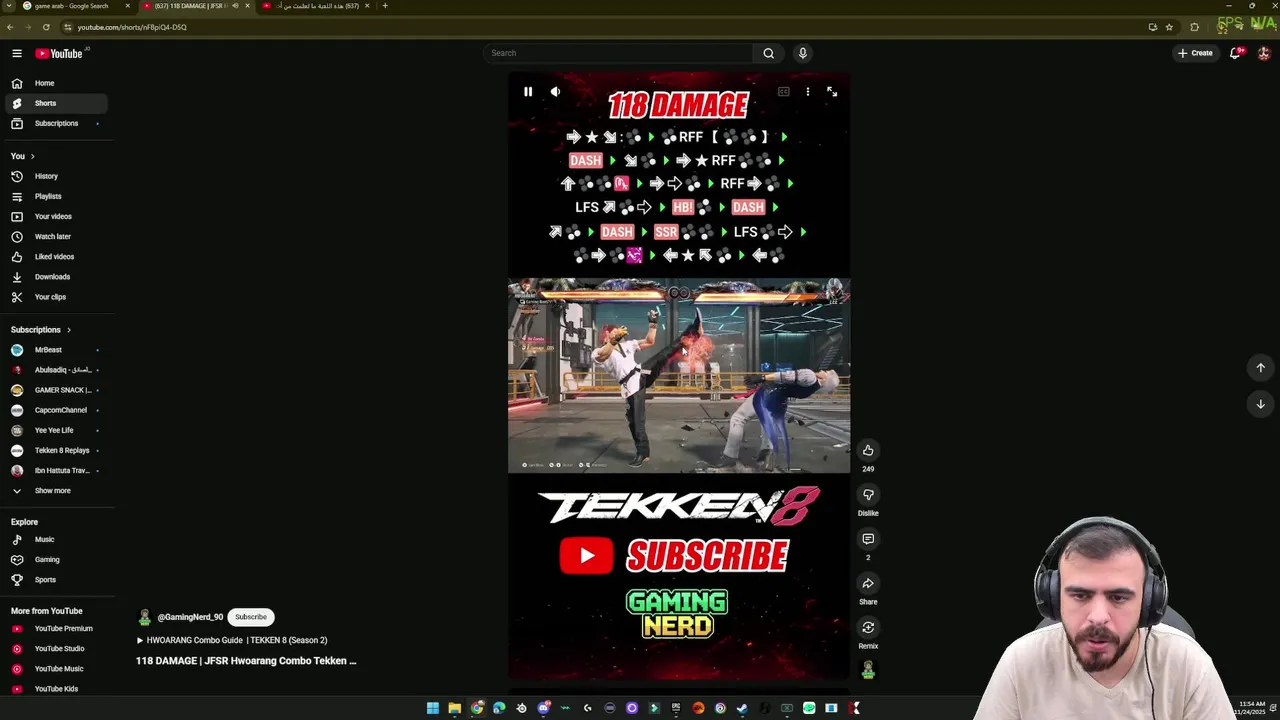The image size is (1280, 720).
Task: Open the @GamingNerd_90 channel name
Action: pyautogui.click(x=190, y=617)
